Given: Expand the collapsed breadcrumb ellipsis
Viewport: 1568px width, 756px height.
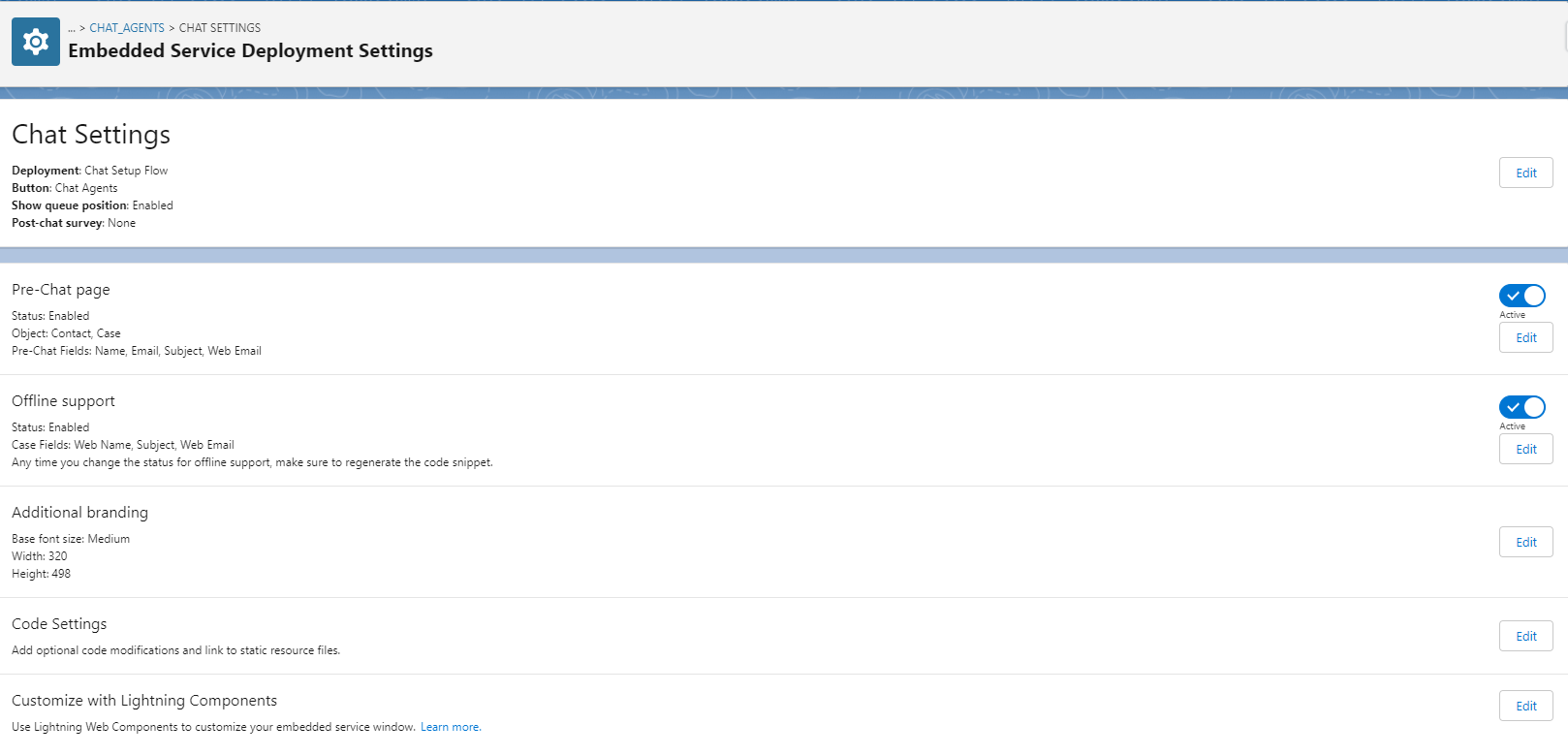Looking at the screenshot, I should tap(72, 28).
